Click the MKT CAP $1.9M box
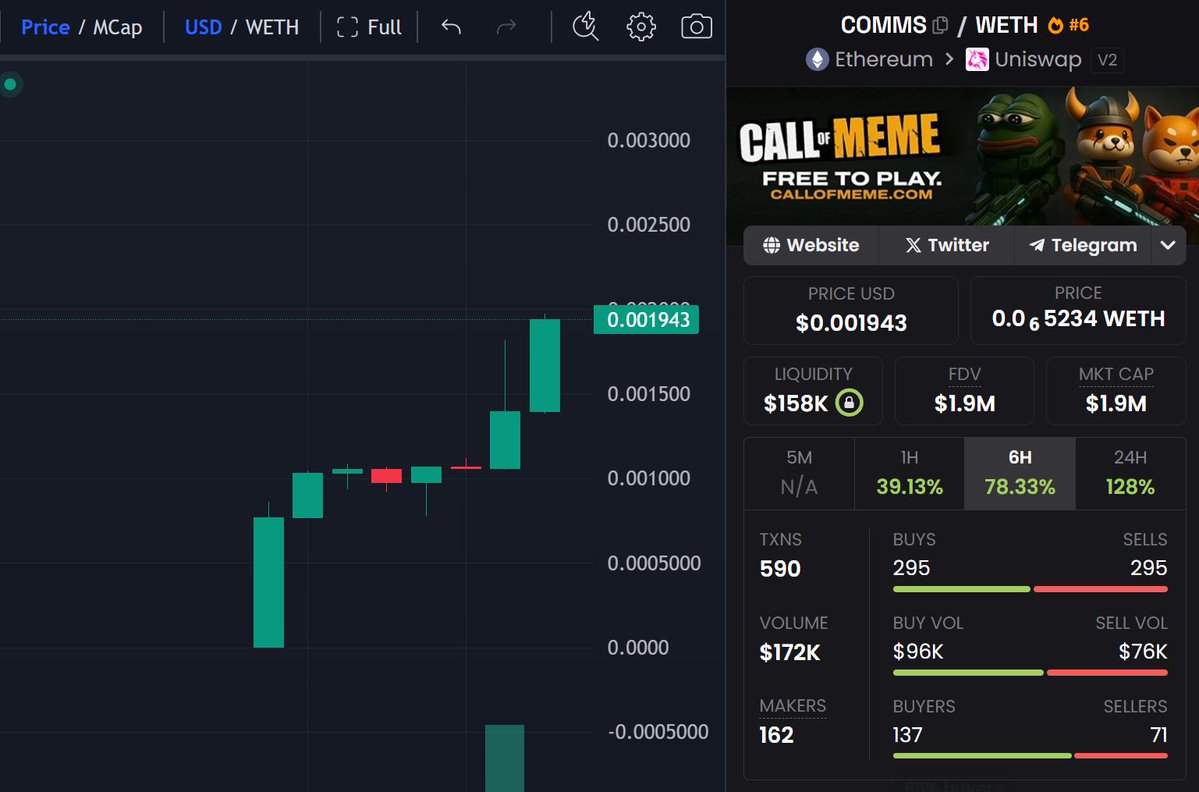1199x792 pixels. pos(1116,391)
